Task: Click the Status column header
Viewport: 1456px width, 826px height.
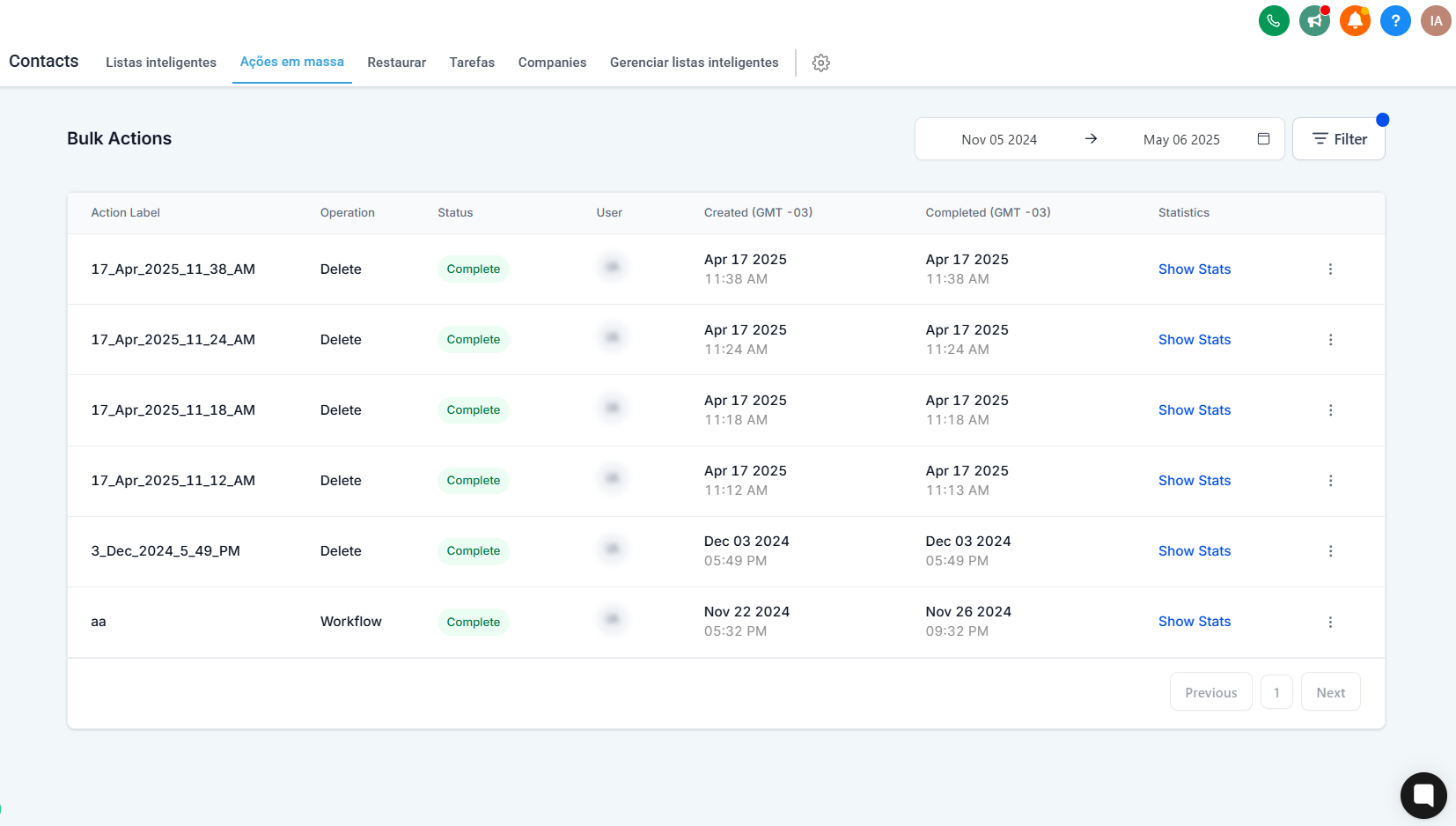Action: pyautogui.click(x=455, y=212)
